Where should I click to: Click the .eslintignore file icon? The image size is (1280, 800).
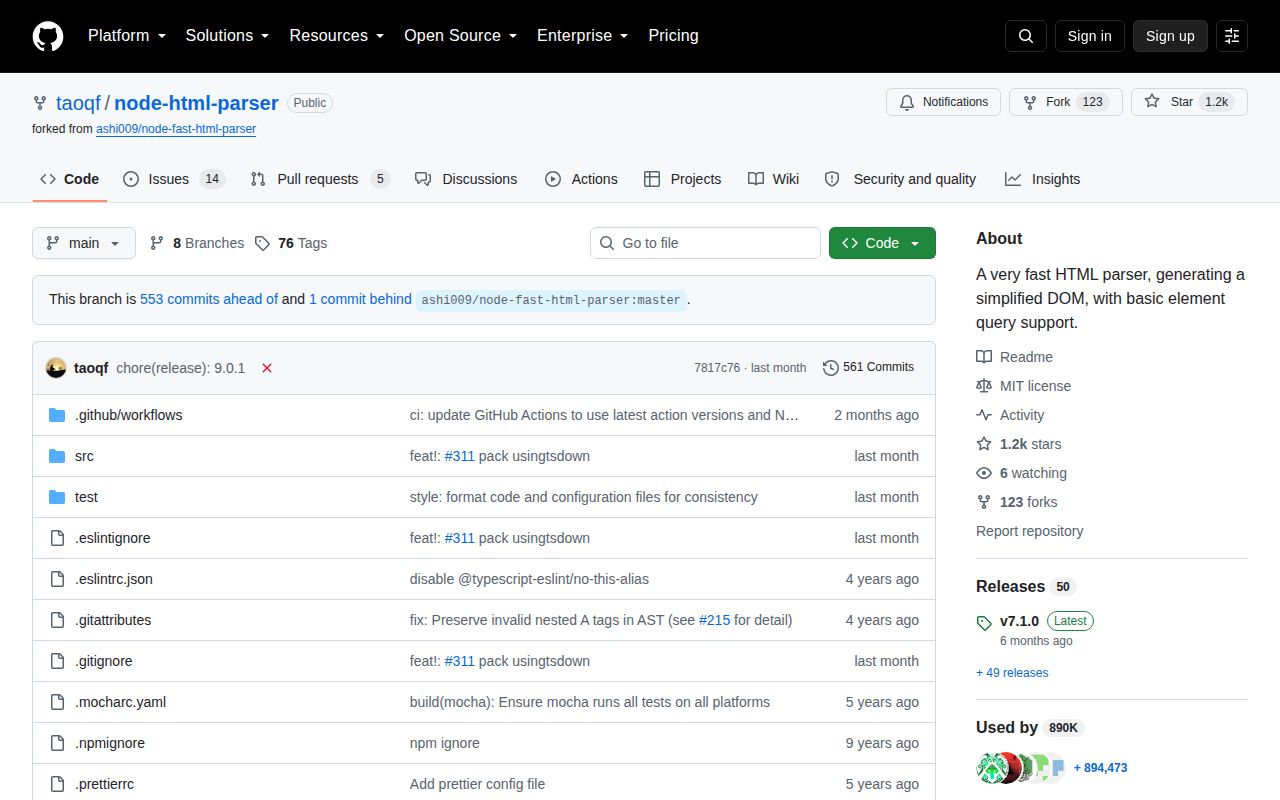pos(57,538)
